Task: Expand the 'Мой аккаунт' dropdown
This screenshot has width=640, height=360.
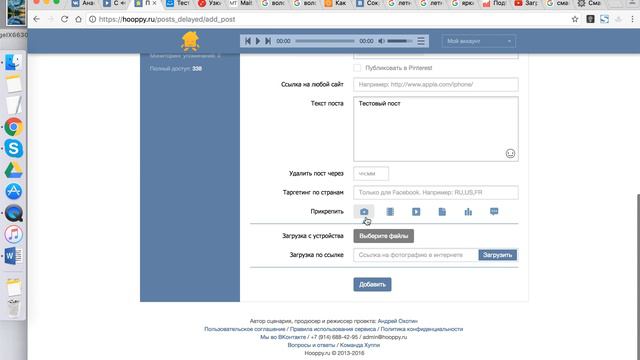Action: (x=478, y=41)
